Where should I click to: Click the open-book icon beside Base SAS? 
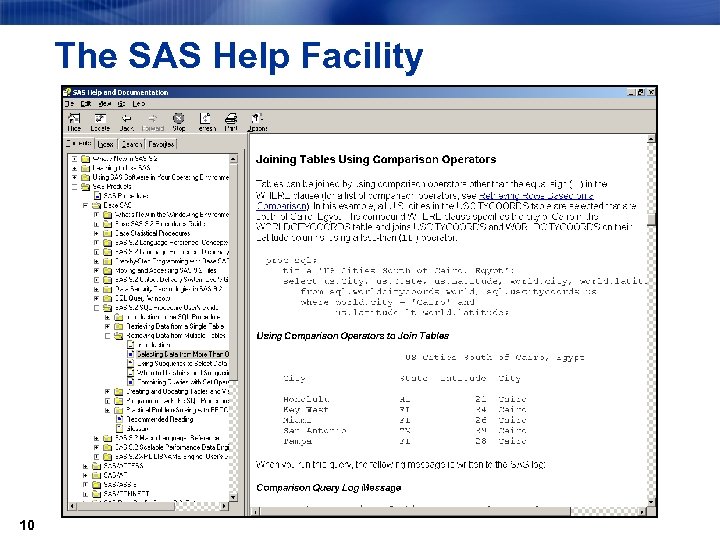pyautogui.click(x=96, y=205)
